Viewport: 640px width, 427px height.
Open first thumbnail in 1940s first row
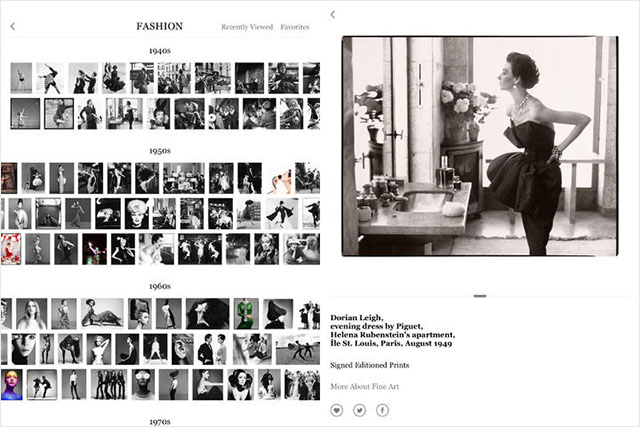coord(21,78)
